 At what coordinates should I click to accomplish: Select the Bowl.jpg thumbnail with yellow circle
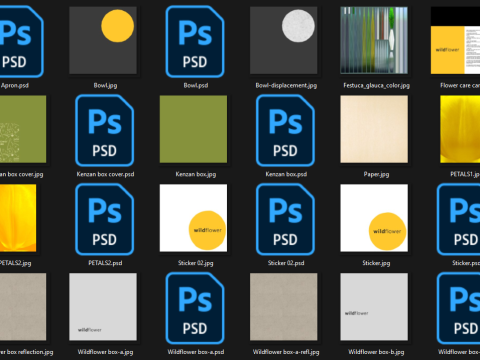(103, 40)
